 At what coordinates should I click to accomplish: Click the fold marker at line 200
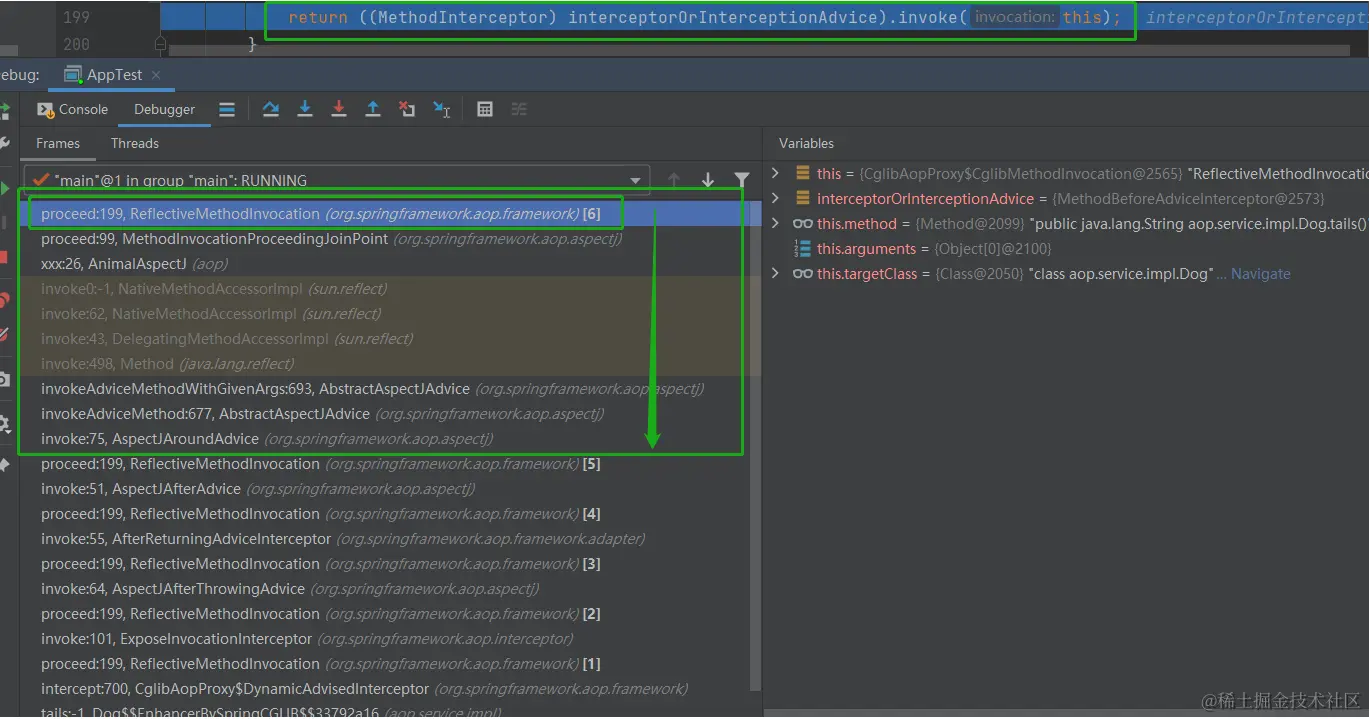(160, 44)
